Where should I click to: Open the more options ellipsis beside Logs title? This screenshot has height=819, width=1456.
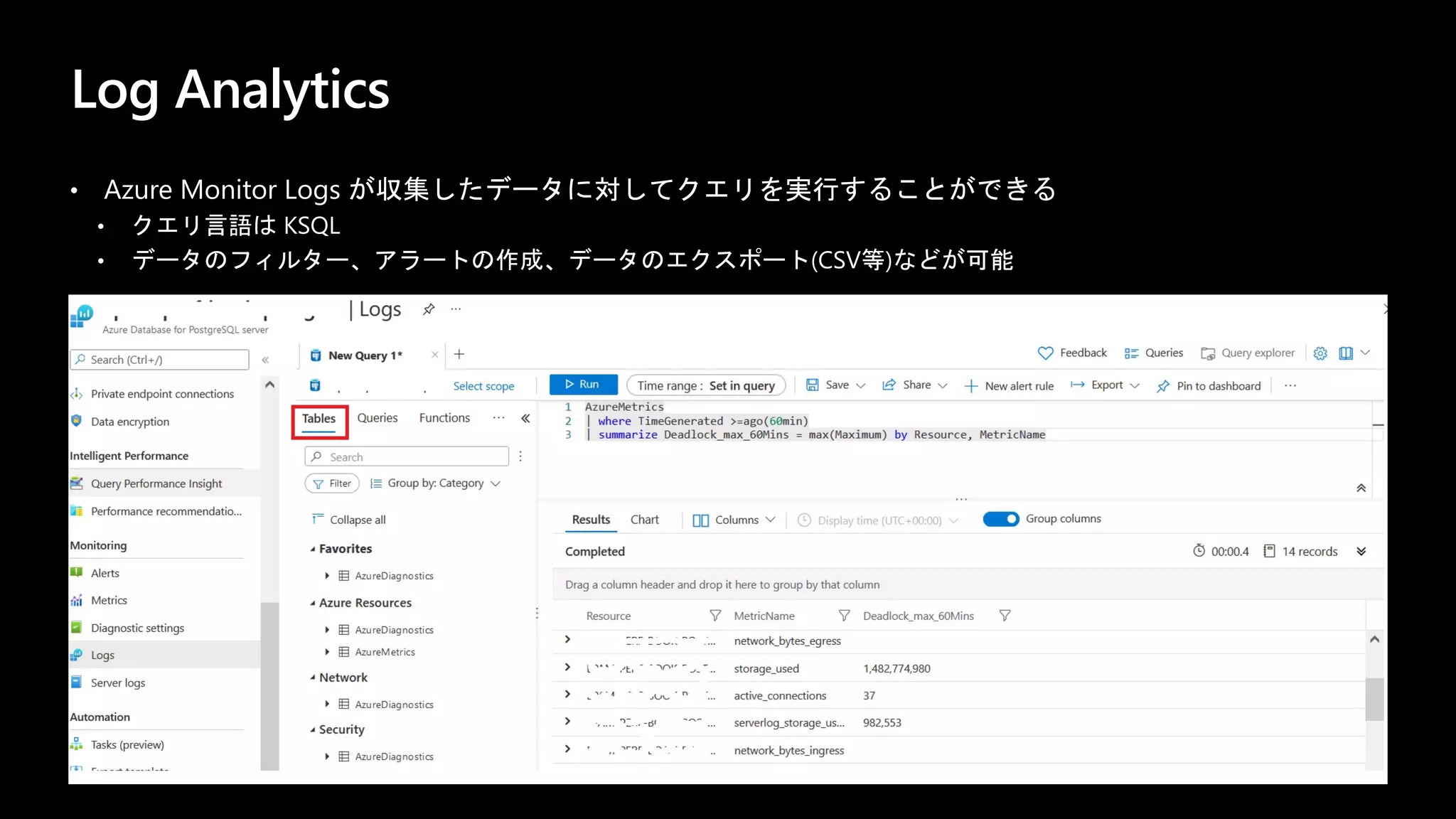[x=456, y=309]
